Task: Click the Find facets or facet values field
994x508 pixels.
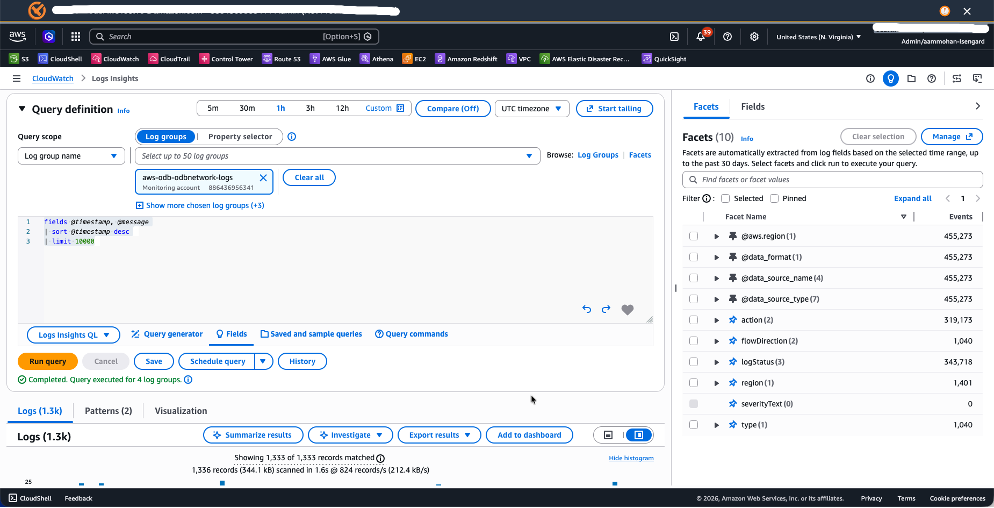Action: [x=832, y=180]
